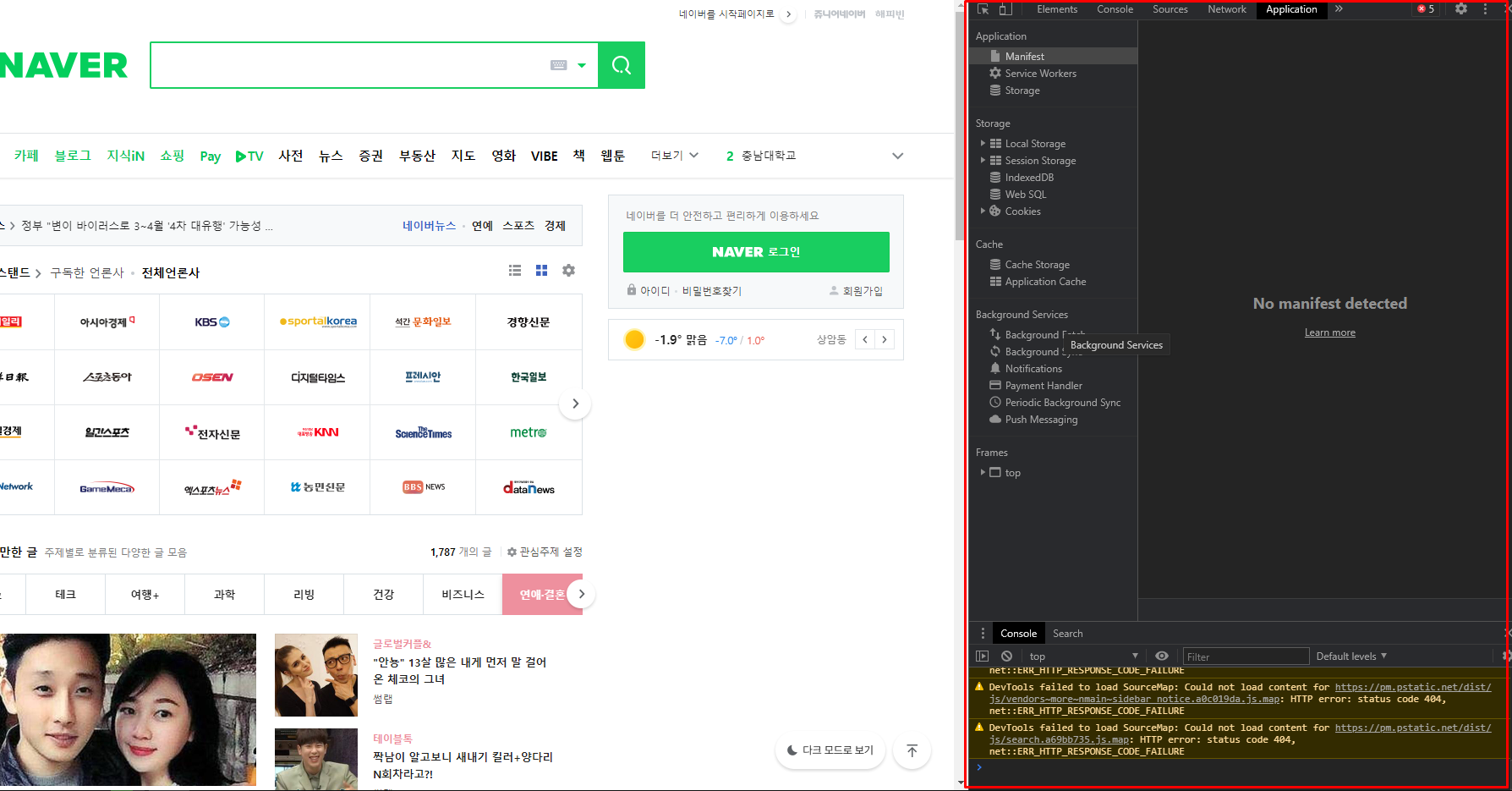Click the Learn more link about manifest
The width and height of the screenshot is (1512, 791).
coord(1329,332)
